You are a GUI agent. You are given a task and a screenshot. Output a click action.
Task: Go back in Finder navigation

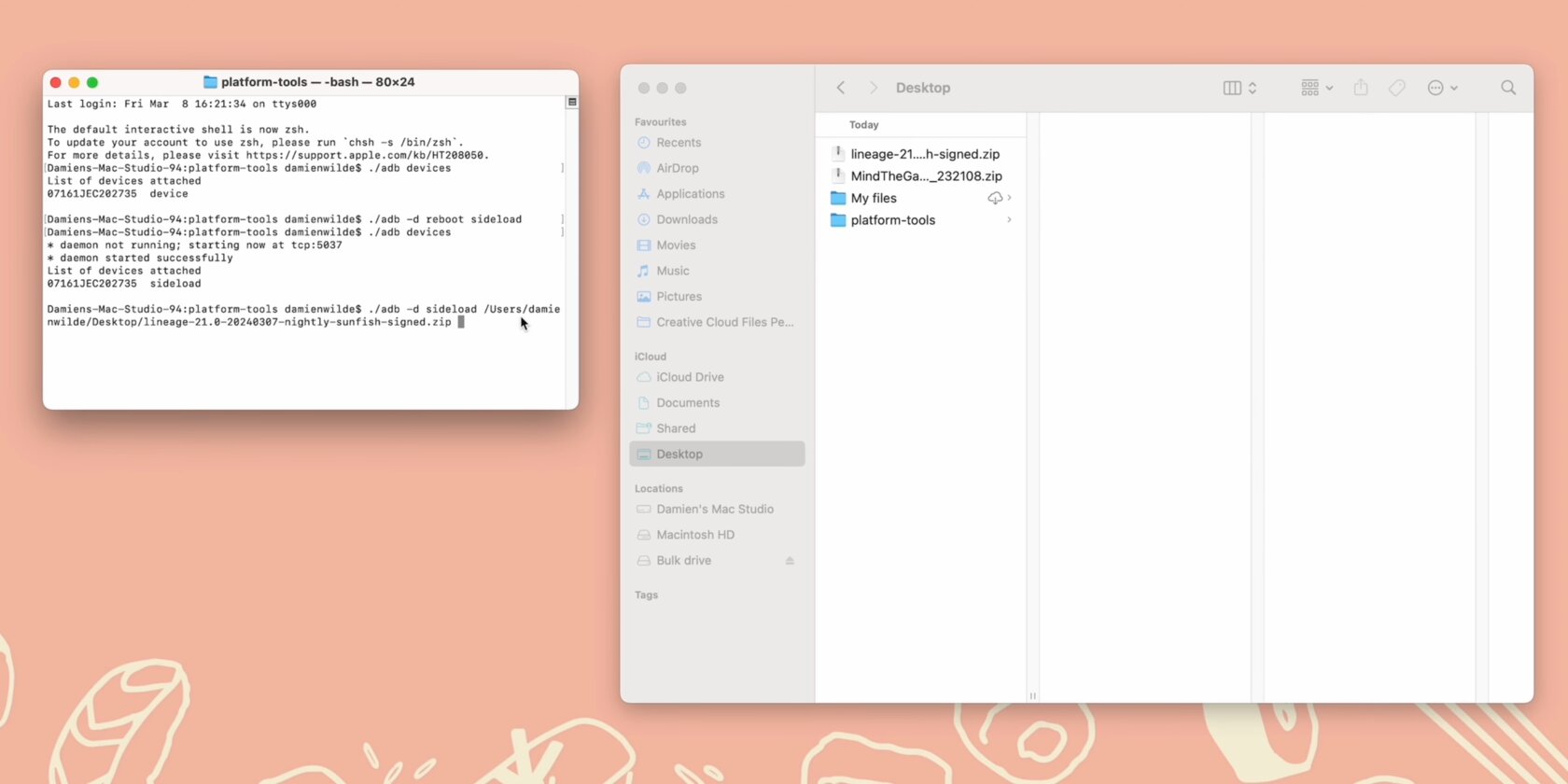click(841, 88)
